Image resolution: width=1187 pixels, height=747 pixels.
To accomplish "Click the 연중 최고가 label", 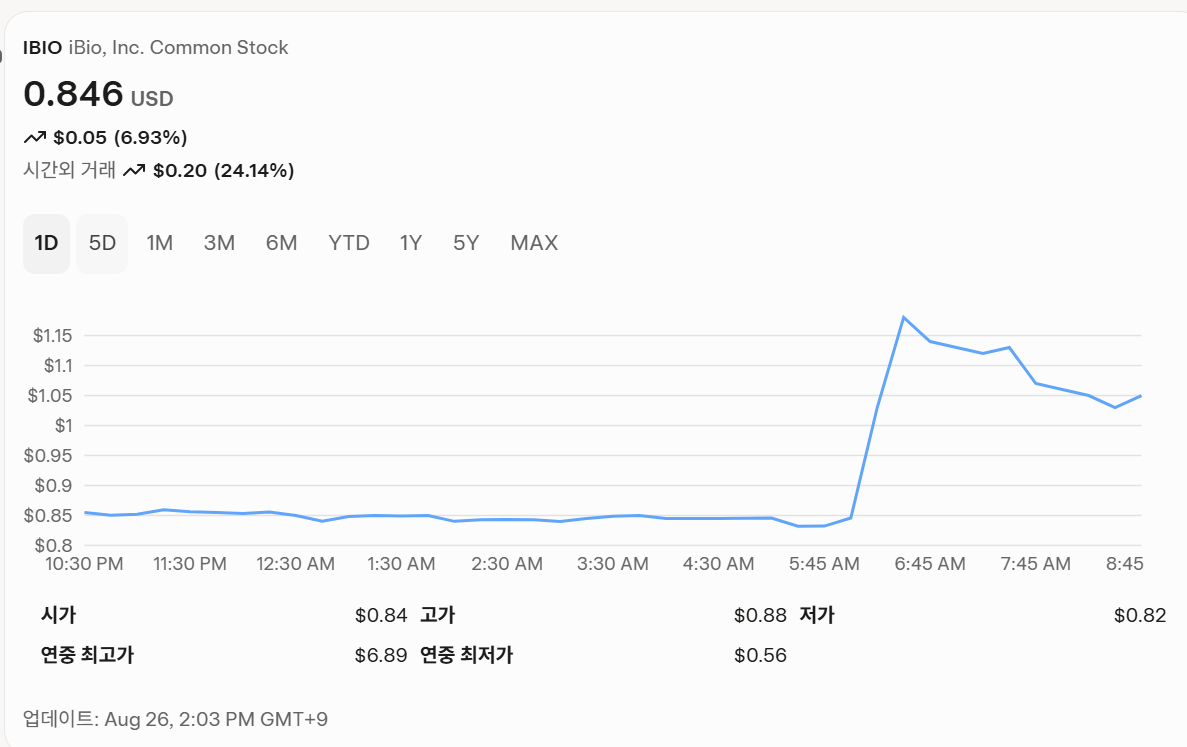I will click(x=87, y=655).
